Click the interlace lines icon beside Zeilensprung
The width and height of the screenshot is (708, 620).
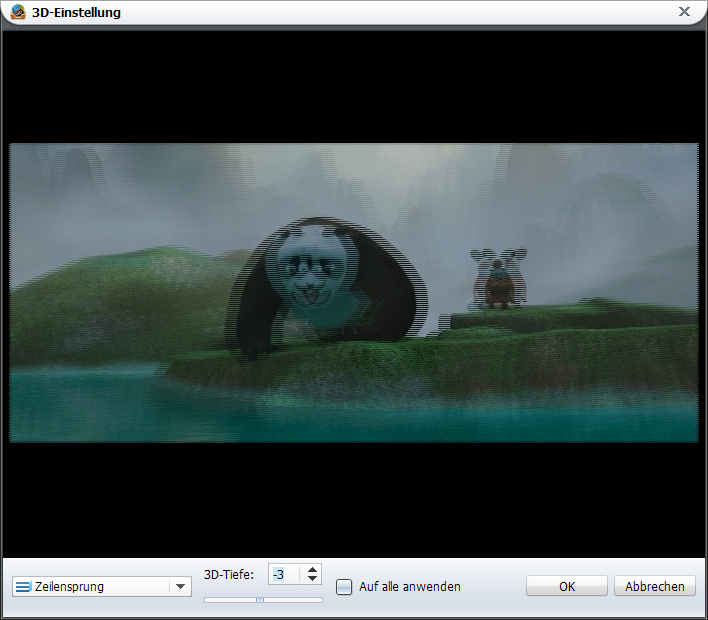[x=24, y=587]
